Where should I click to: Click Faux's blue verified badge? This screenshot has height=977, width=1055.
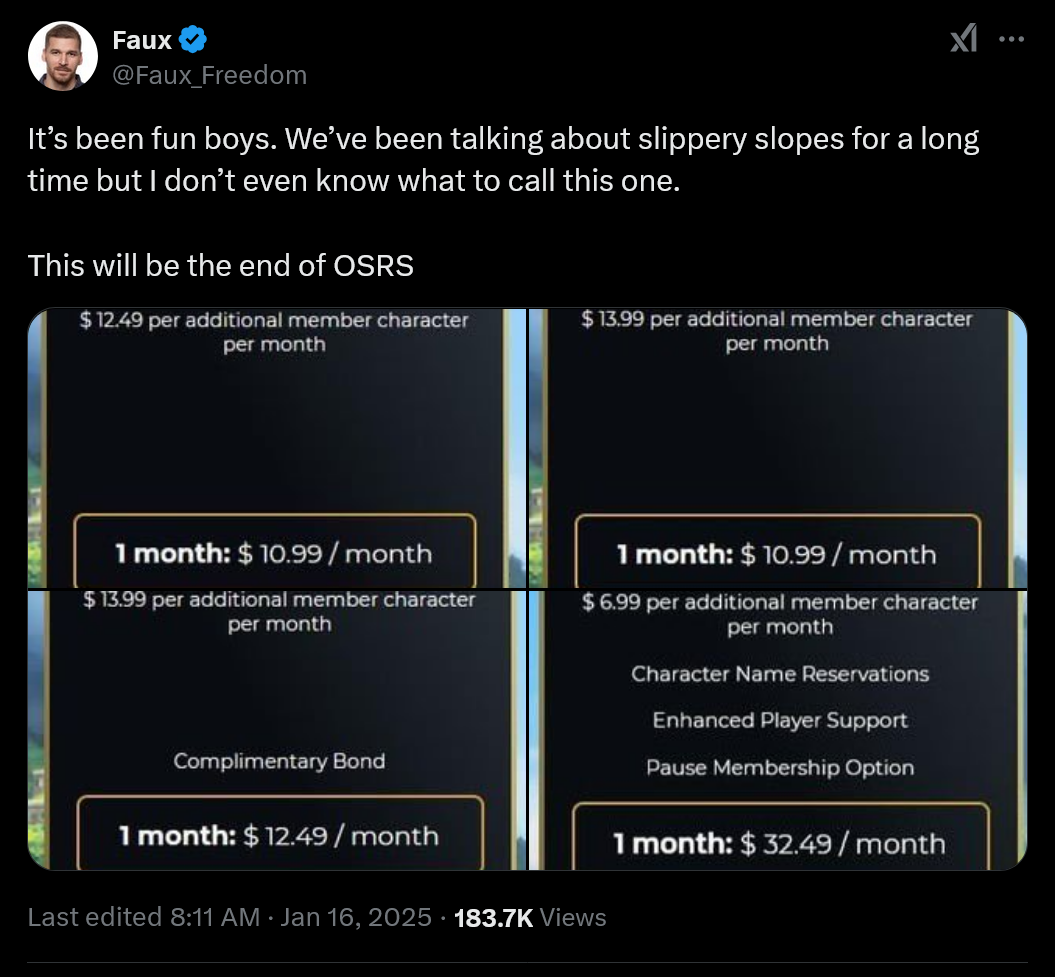(192, 39)
